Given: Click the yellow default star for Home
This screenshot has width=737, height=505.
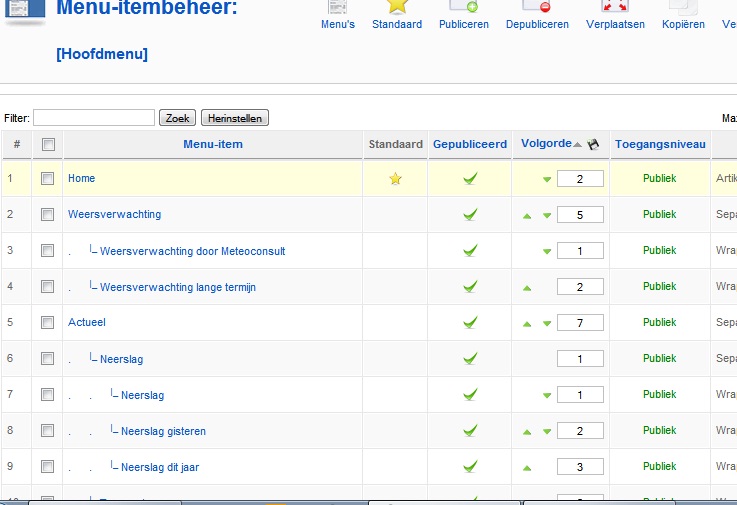Looking at the screenshot, I should 395,179.
